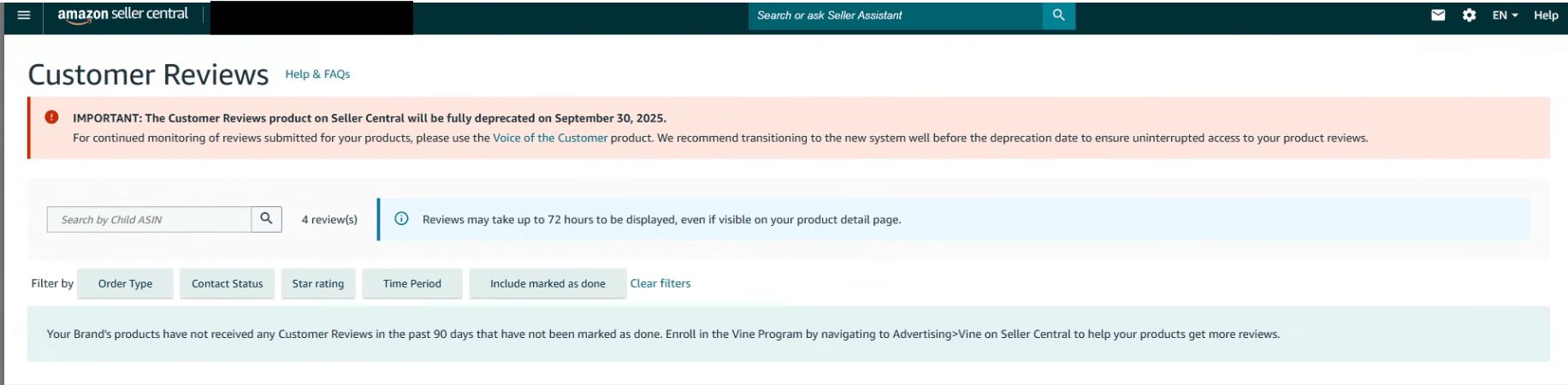The image size is (1568, 385).
Task: Open the mail messages icon
Action: point(1438,15)
